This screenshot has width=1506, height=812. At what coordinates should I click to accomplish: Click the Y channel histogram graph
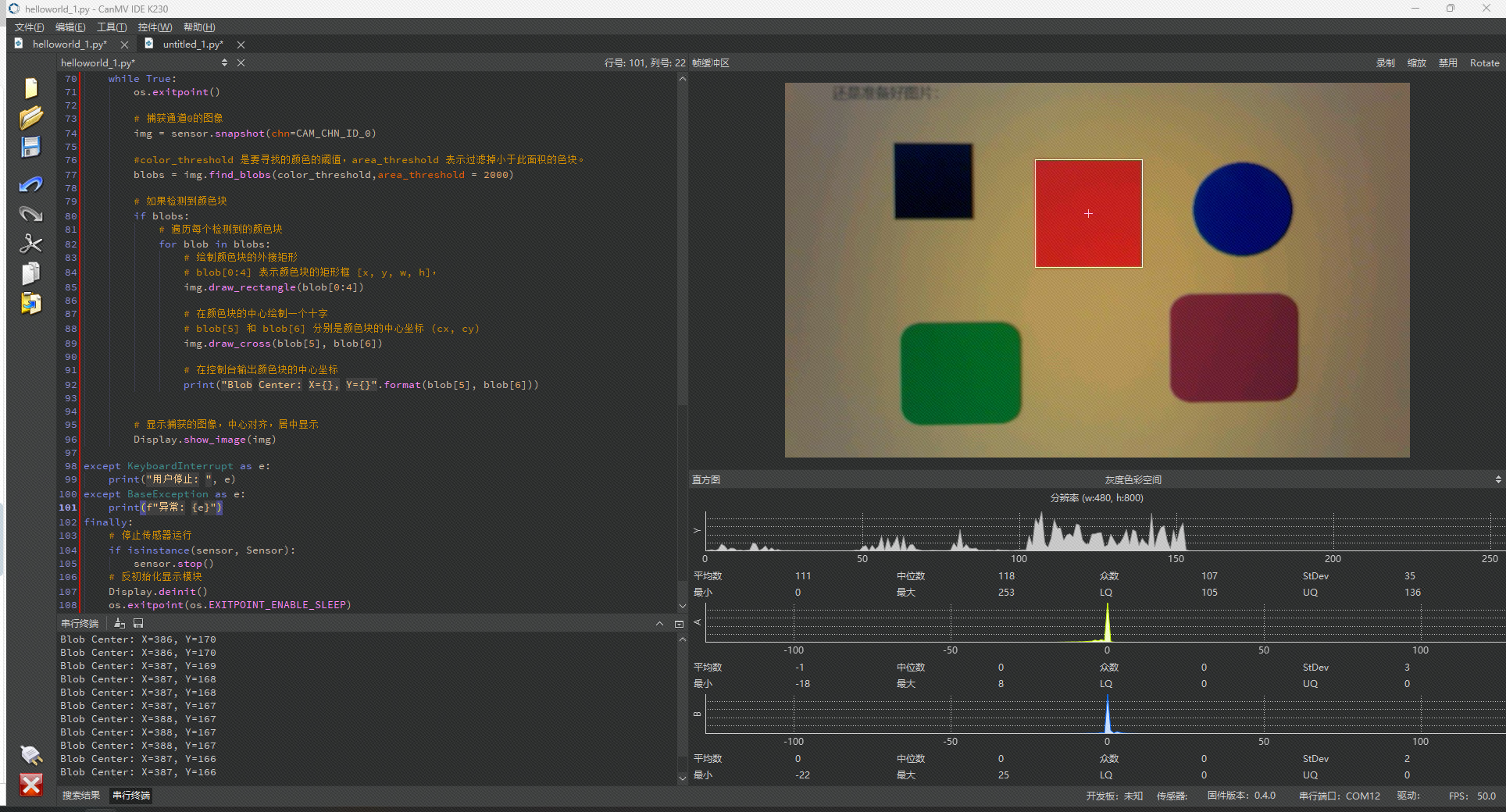(1105, 531)
